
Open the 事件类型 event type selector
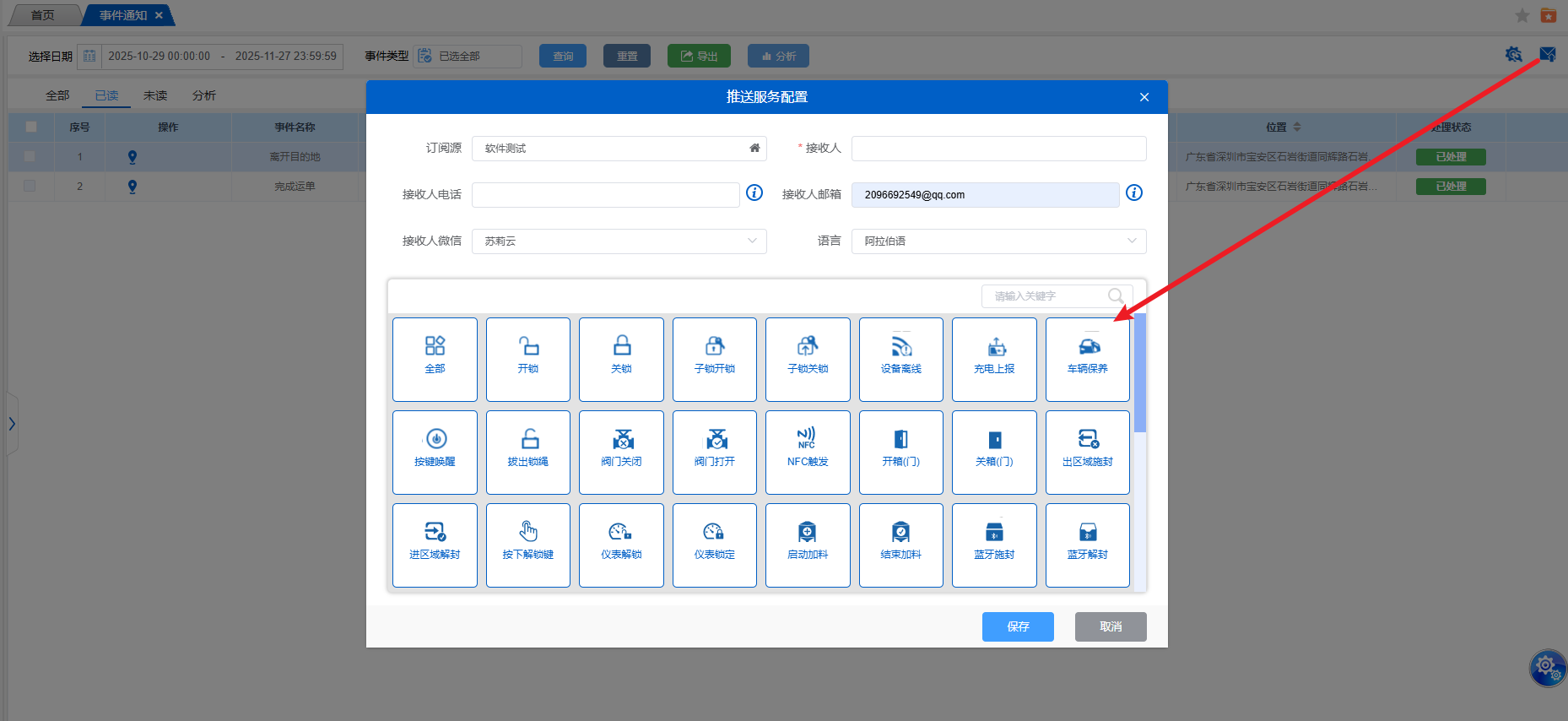pos(468,57)
